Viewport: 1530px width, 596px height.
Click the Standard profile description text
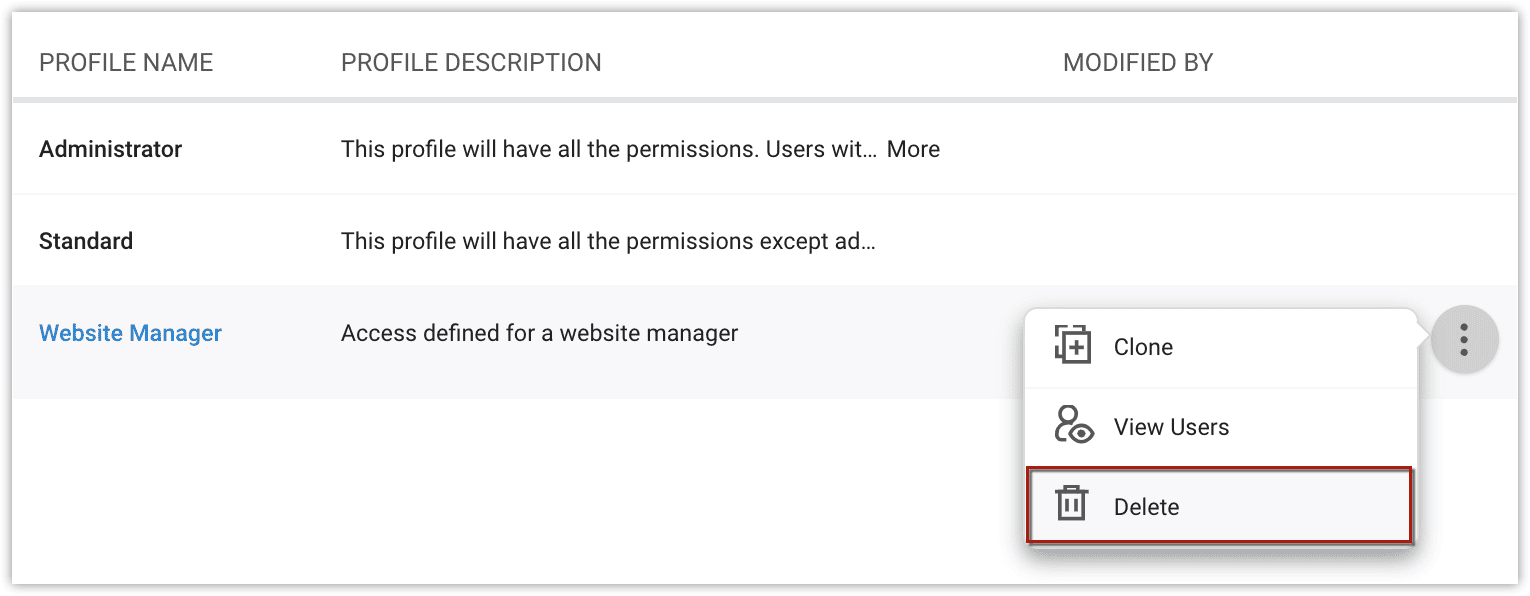(608, 241)
